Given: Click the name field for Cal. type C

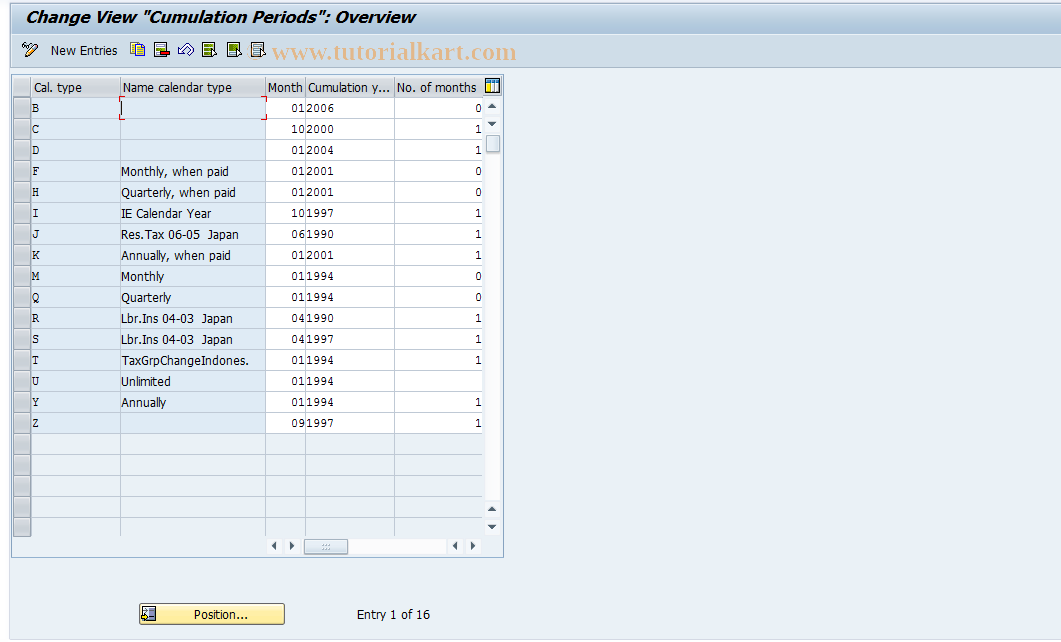Looking at the screenshot, I should 193,129.
